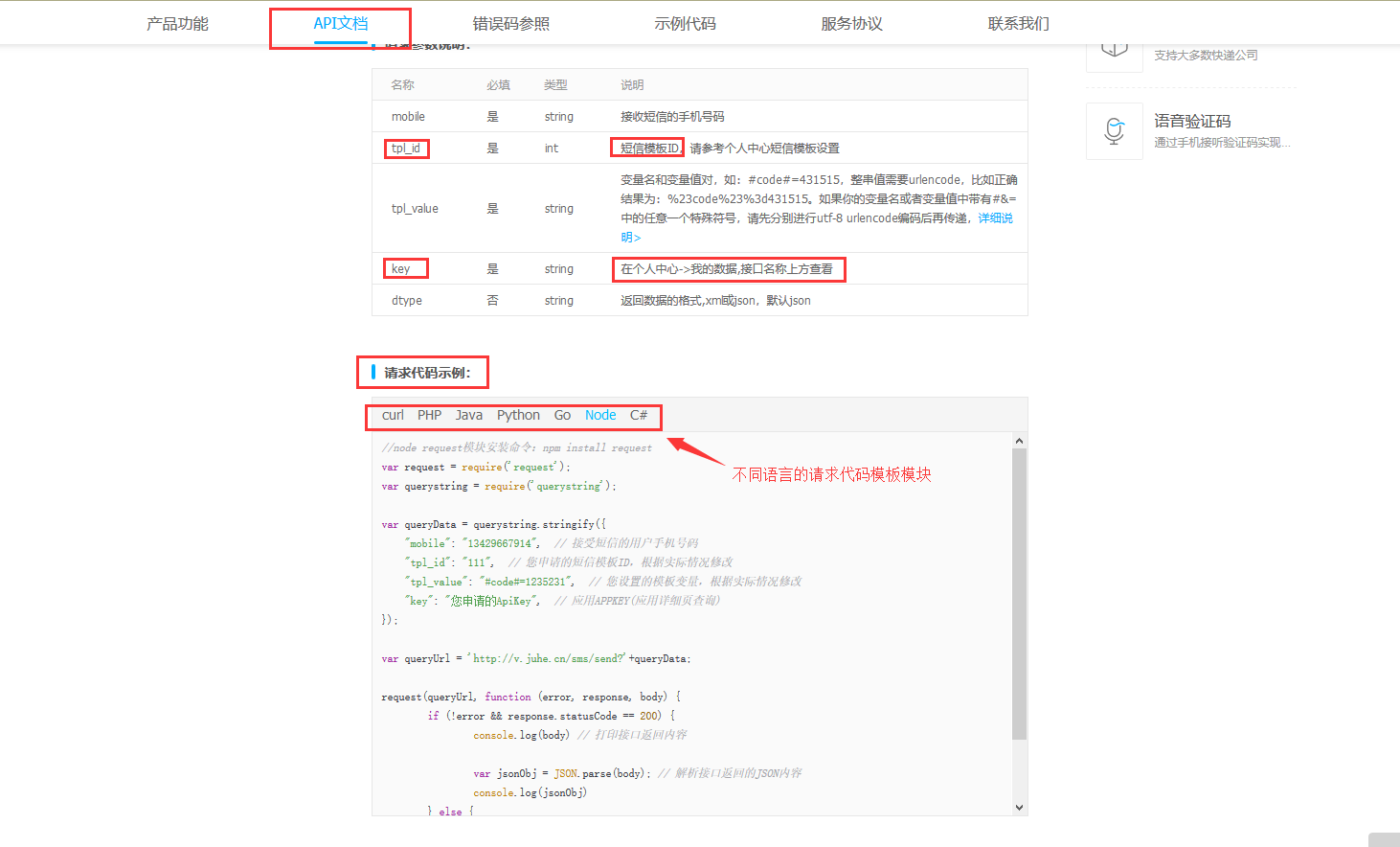Click the 返回数据的格式 description for dtype
Screen dimensions: 1400x847
click(x=715, y=300)
